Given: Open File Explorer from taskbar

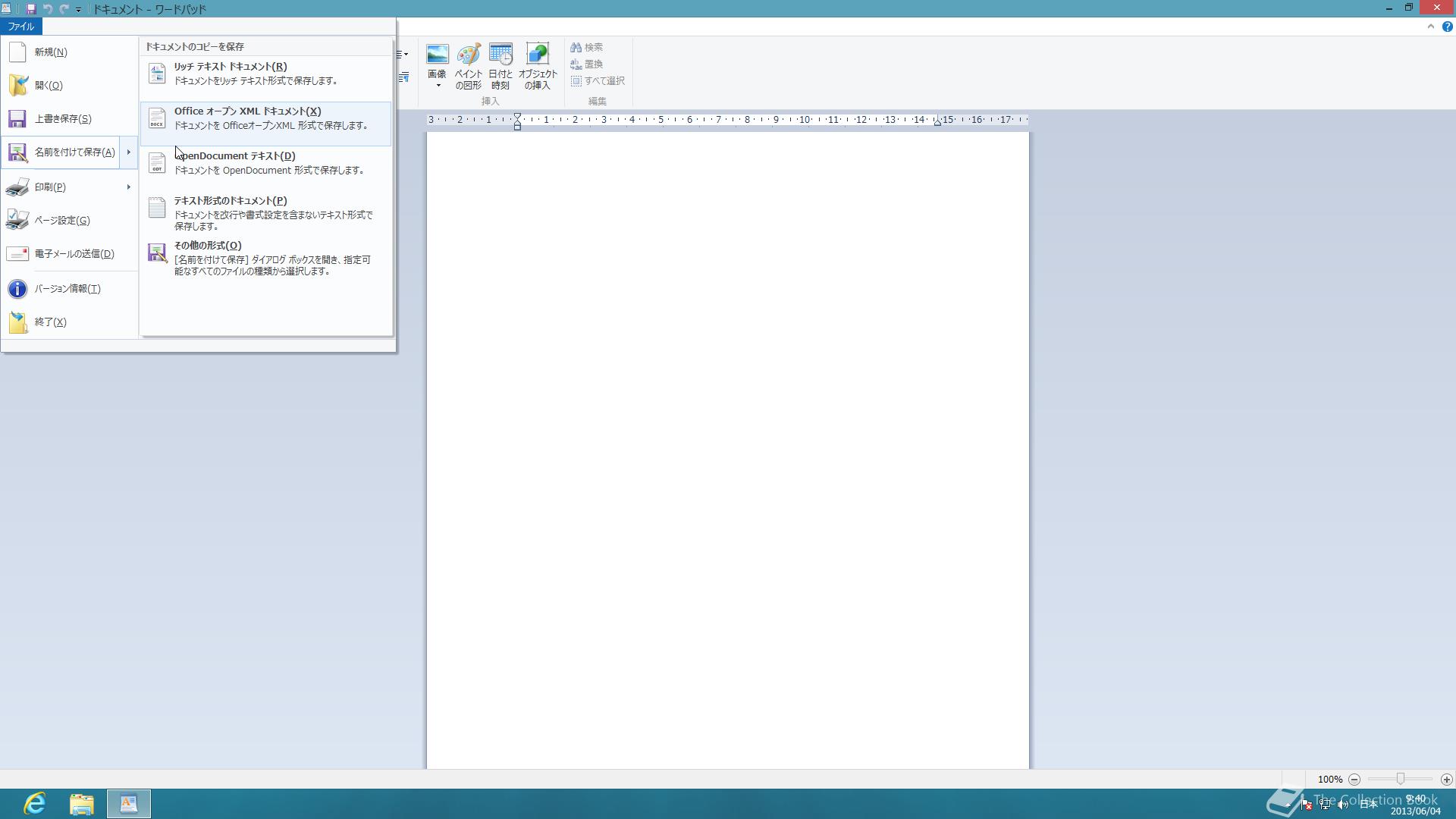Looking at the screenshot, I should (x=82, y=804).
